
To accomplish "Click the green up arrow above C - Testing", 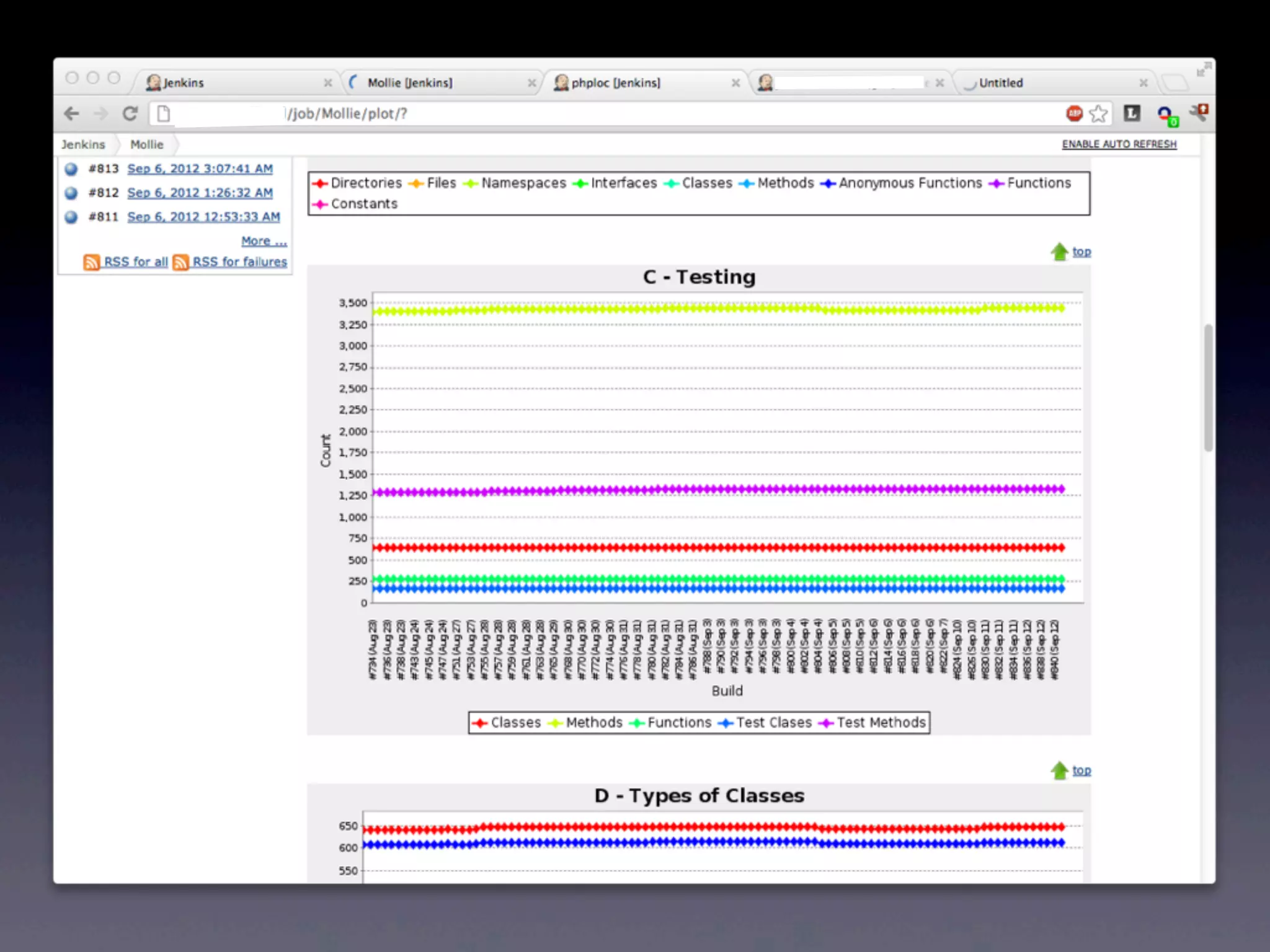I will coord(1059,252).
